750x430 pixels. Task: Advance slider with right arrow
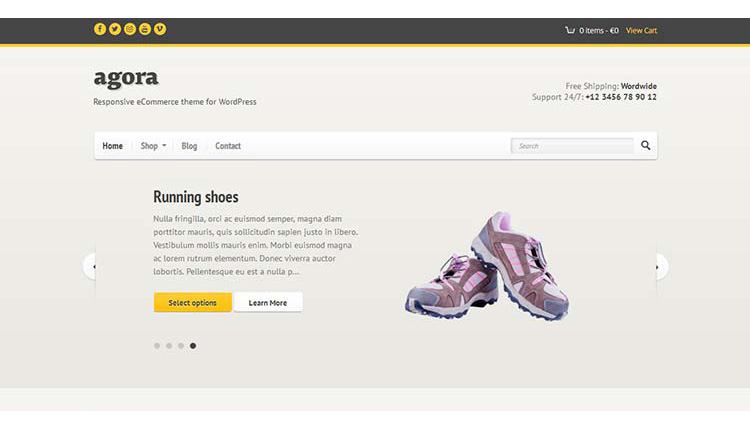pos(660,266)
